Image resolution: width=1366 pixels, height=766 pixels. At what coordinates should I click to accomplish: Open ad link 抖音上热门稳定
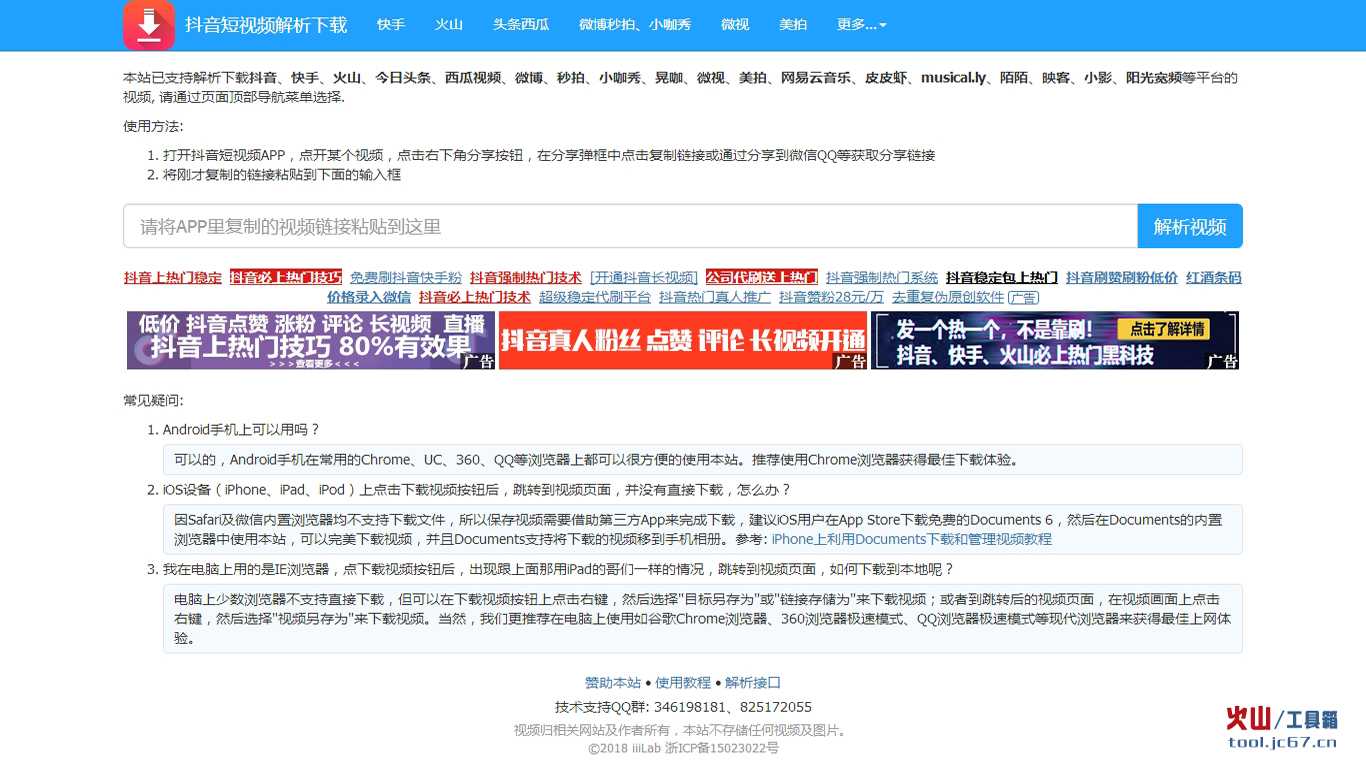[x=173, y=278]
